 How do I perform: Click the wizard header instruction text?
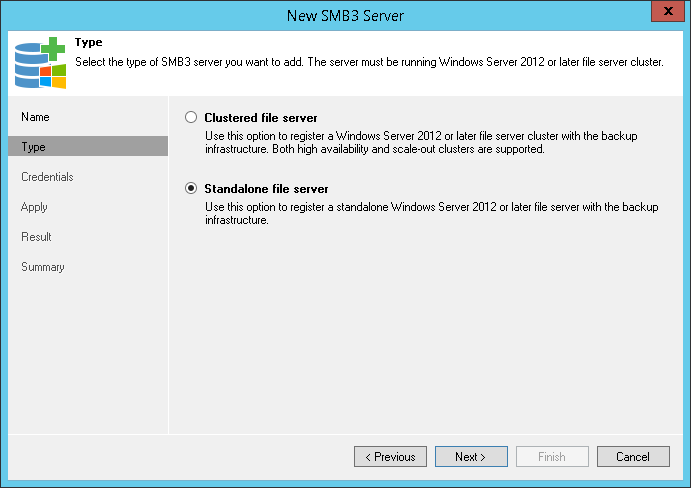point(369,62)
